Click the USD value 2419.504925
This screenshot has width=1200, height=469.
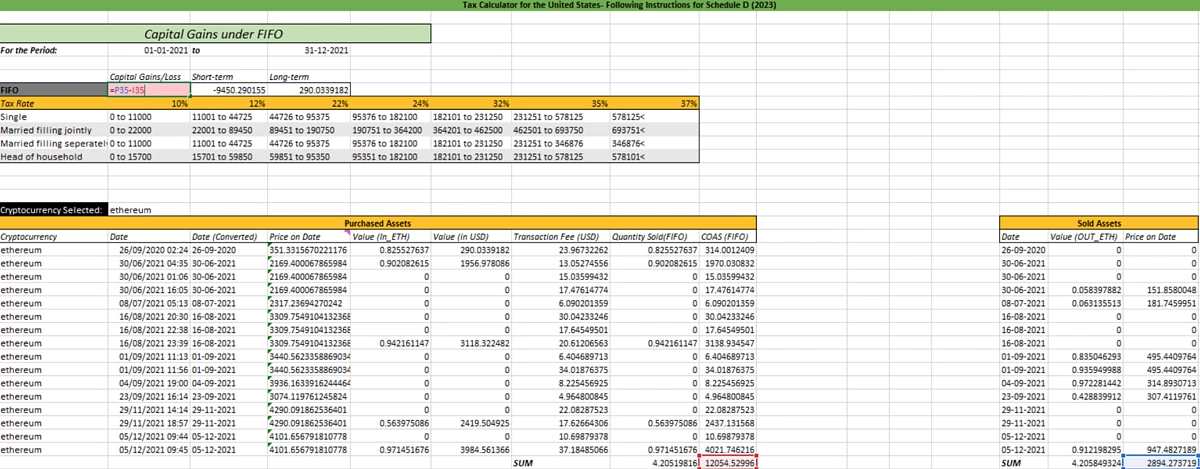[471, 422]
